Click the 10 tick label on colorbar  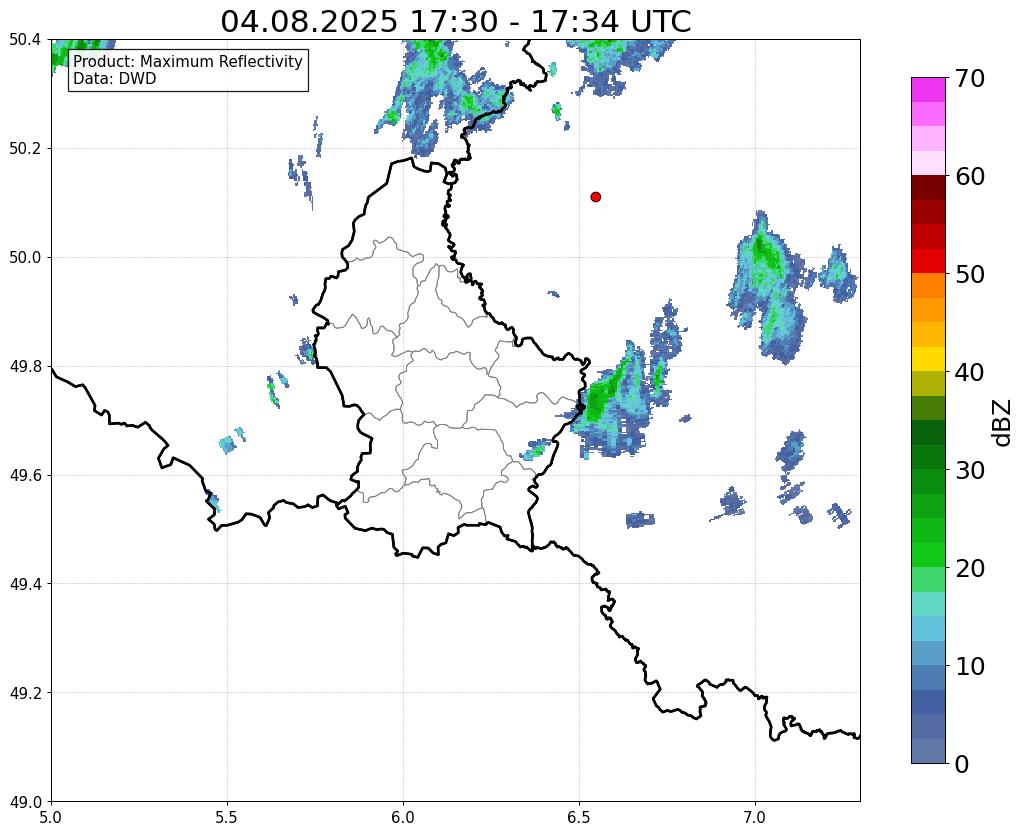point(969,666)
